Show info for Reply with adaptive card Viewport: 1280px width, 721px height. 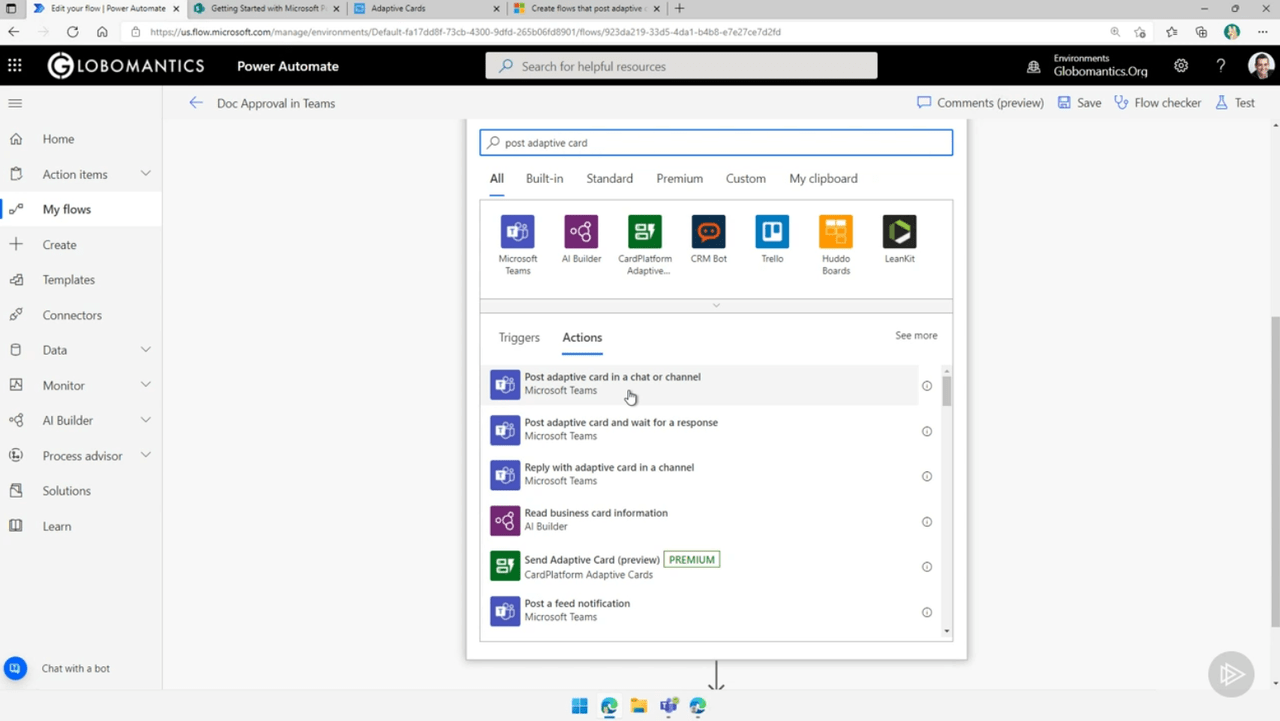tap(927, 477)
